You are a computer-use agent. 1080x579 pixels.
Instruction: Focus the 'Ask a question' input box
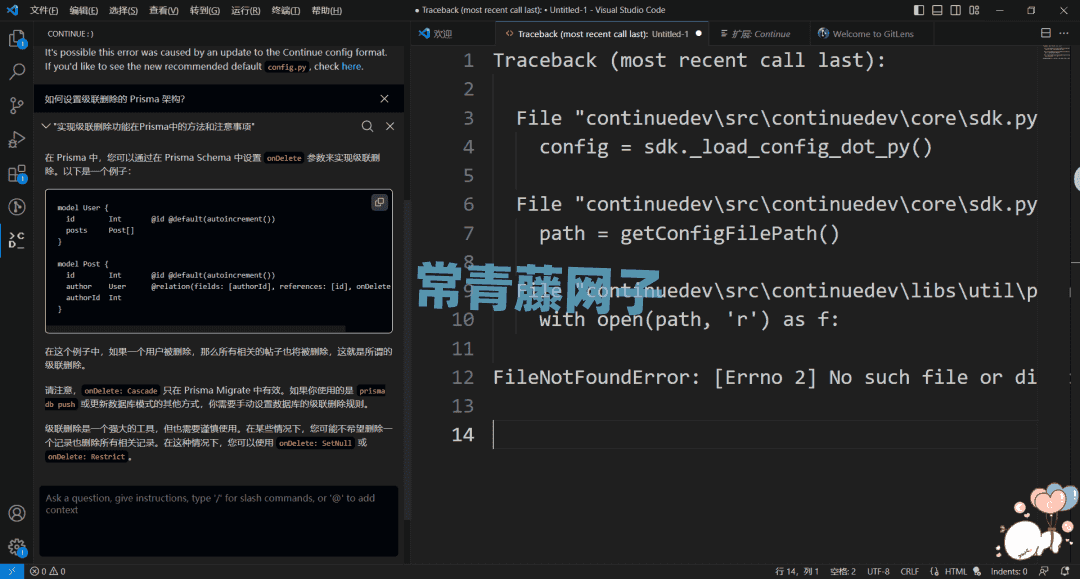click(219, 521)
